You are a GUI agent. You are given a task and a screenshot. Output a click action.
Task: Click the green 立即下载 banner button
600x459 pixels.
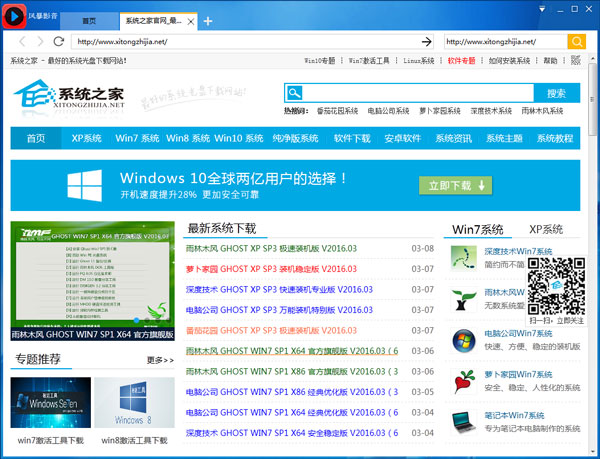coord(455,185)
